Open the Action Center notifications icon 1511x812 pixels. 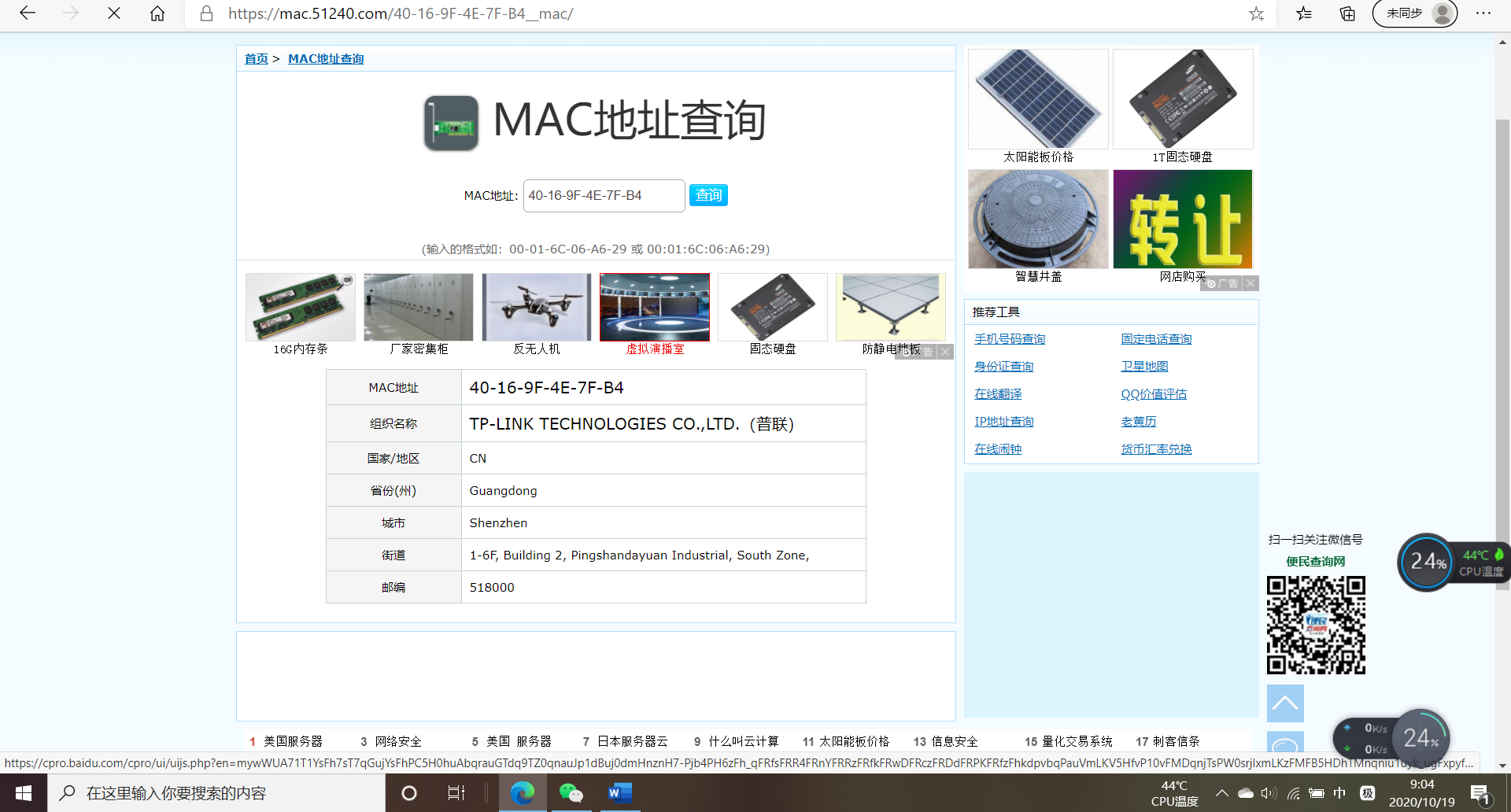[x=1480, y=793]
